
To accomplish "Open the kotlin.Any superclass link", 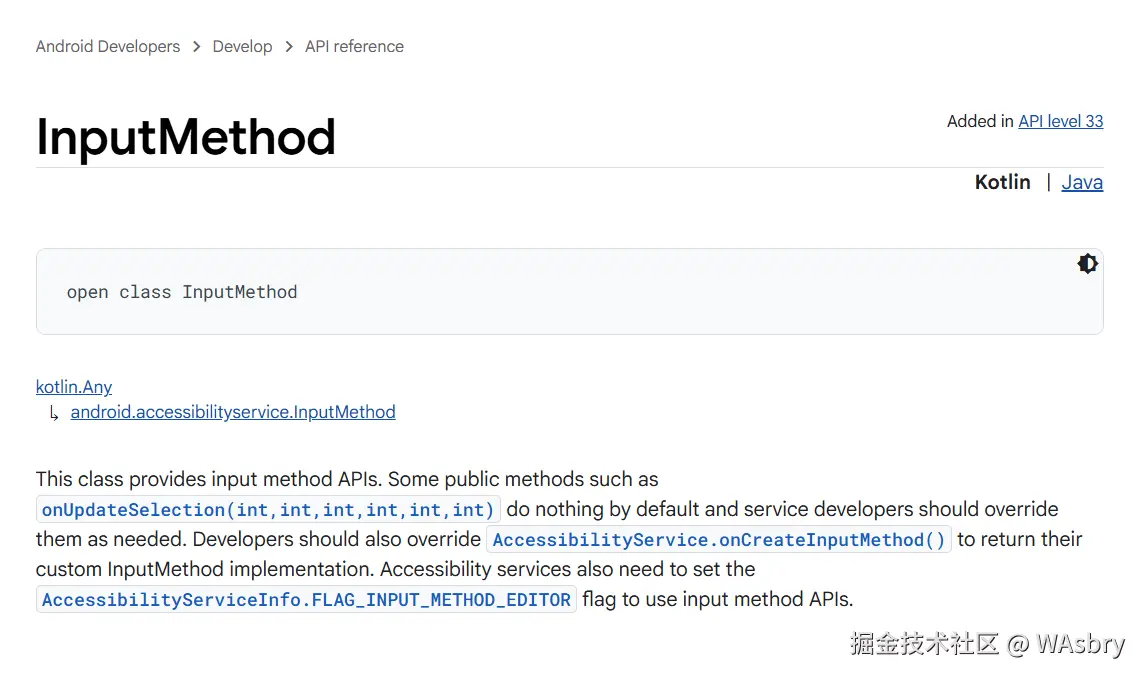I will 74,387.
